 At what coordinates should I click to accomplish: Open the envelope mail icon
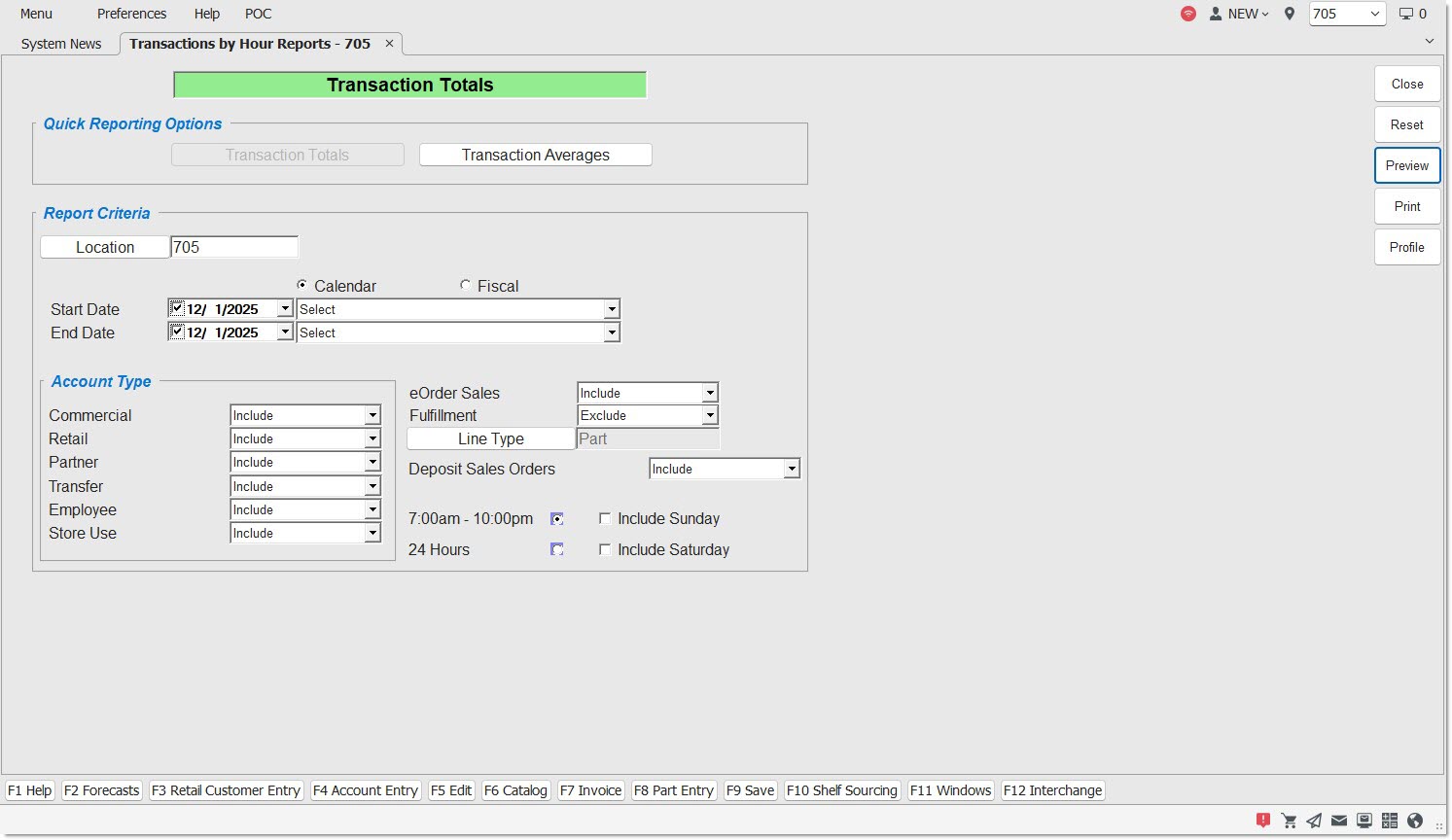[x=1339, y=821]
